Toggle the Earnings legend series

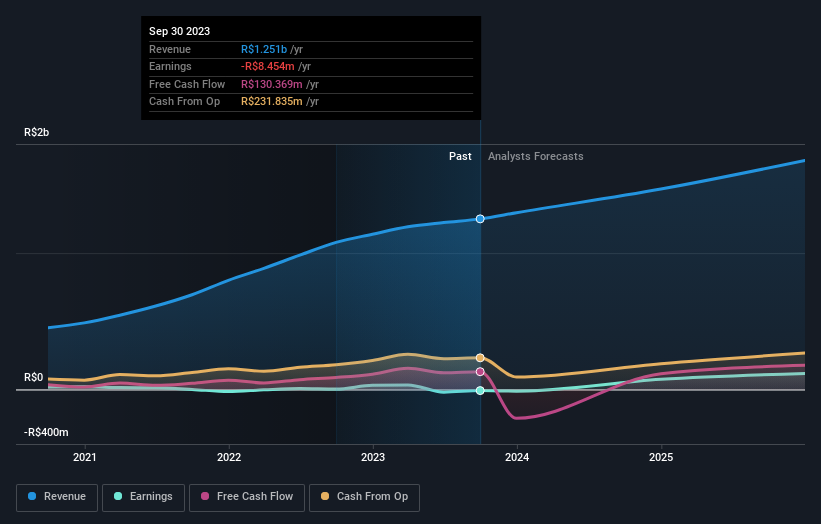click(x=143, y=497)
